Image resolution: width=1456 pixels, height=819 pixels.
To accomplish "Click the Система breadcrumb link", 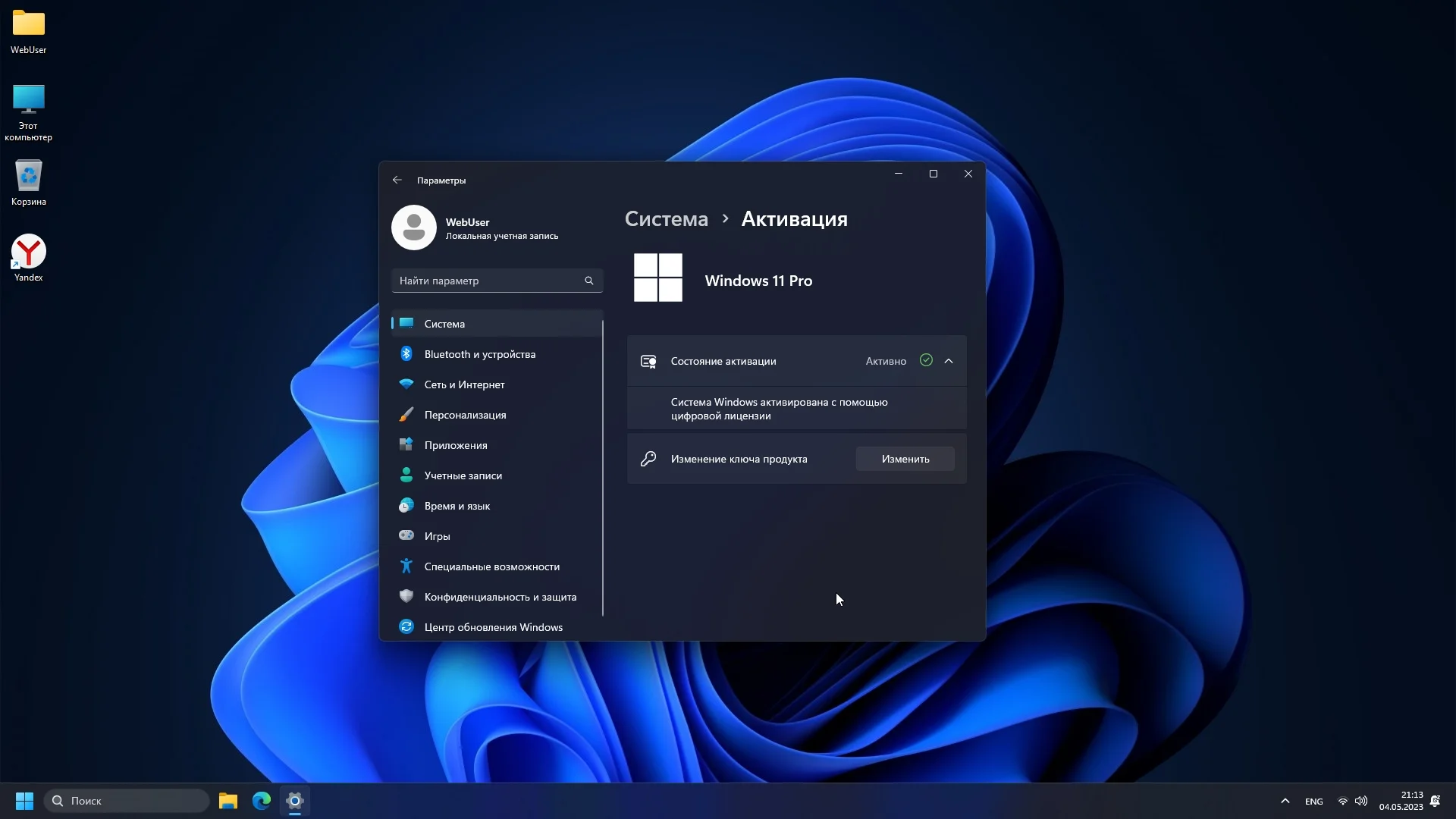I will pyautogui.click(x=666, y=219).
